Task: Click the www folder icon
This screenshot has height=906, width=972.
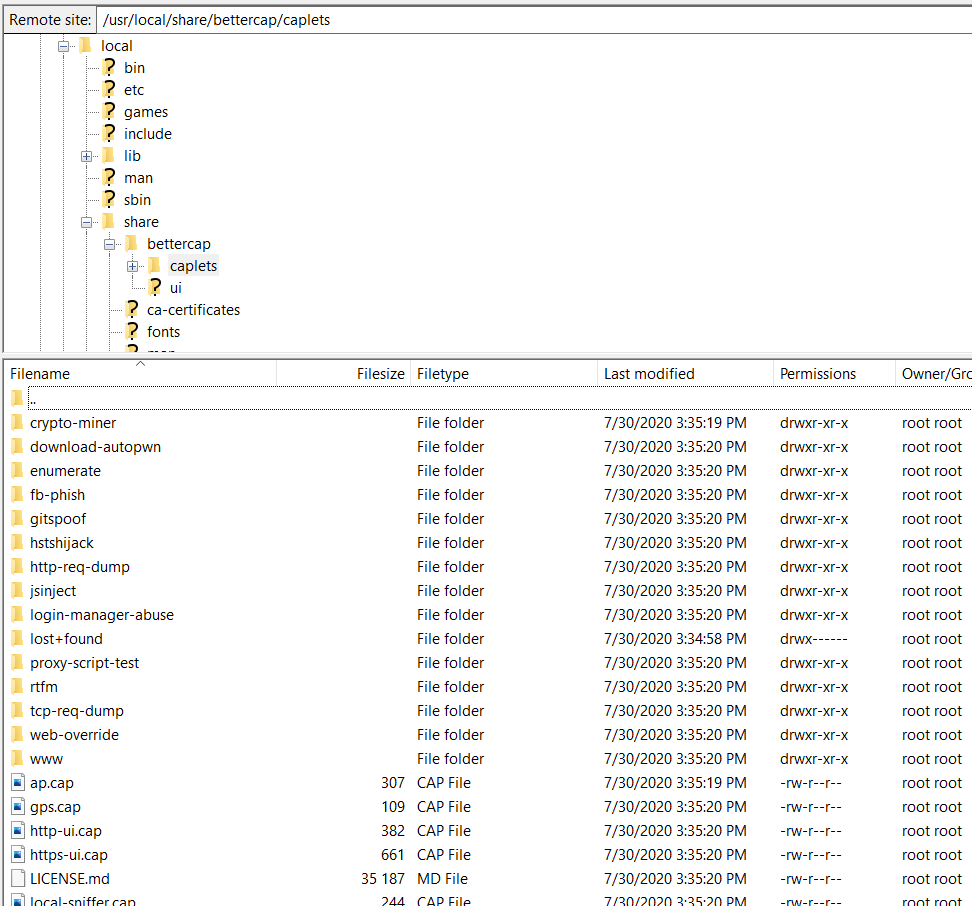Action: pyautogui.click(x=17, y=759)
